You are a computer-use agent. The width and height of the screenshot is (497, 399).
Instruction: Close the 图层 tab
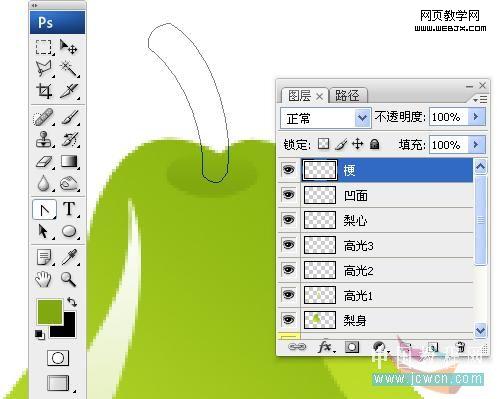coord(319,97)
